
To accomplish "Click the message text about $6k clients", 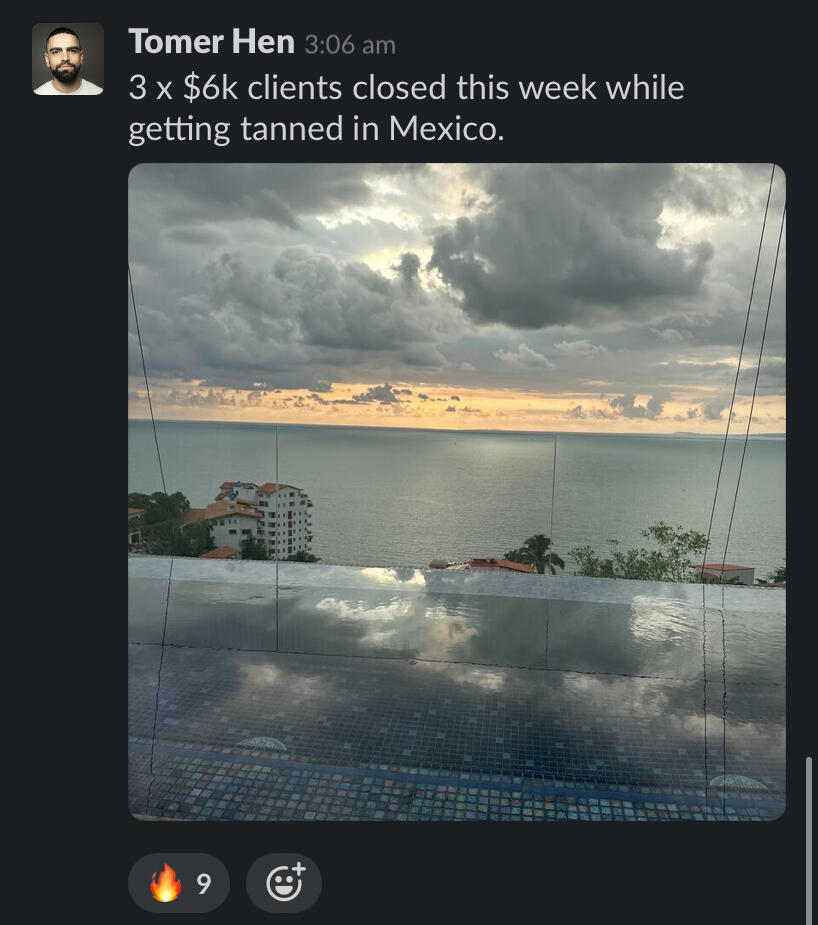I will pyautogui.click(x=406, y=108).
